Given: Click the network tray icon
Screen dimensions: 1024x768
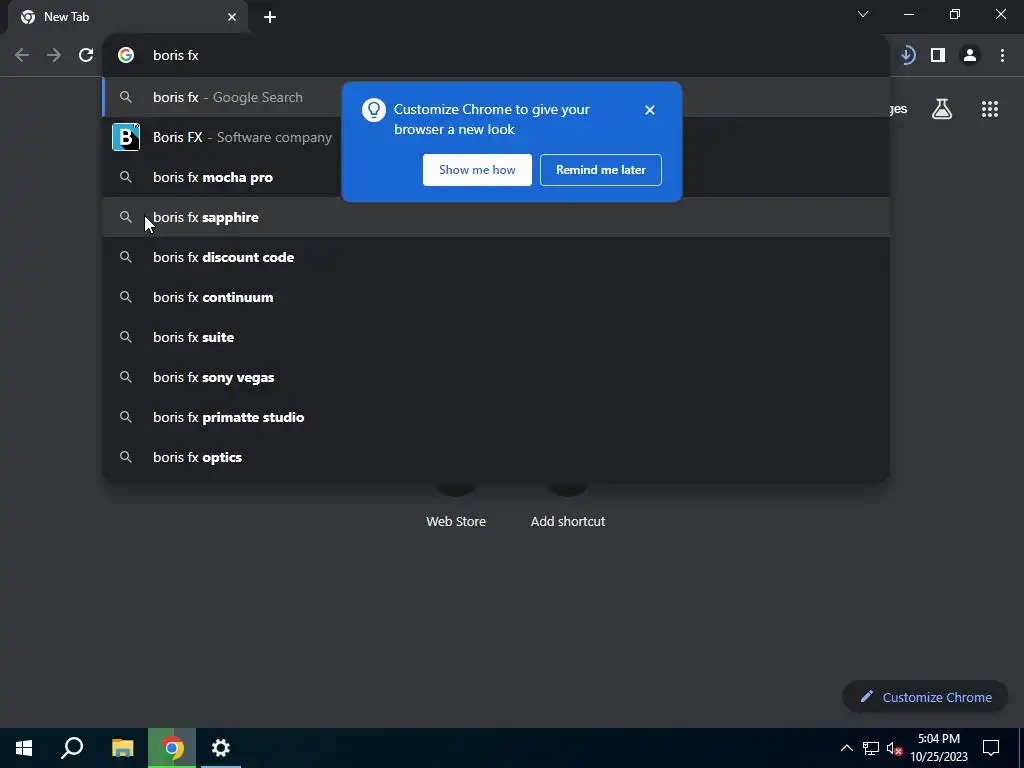Looking at the screenshot, I should pos(871,748).
